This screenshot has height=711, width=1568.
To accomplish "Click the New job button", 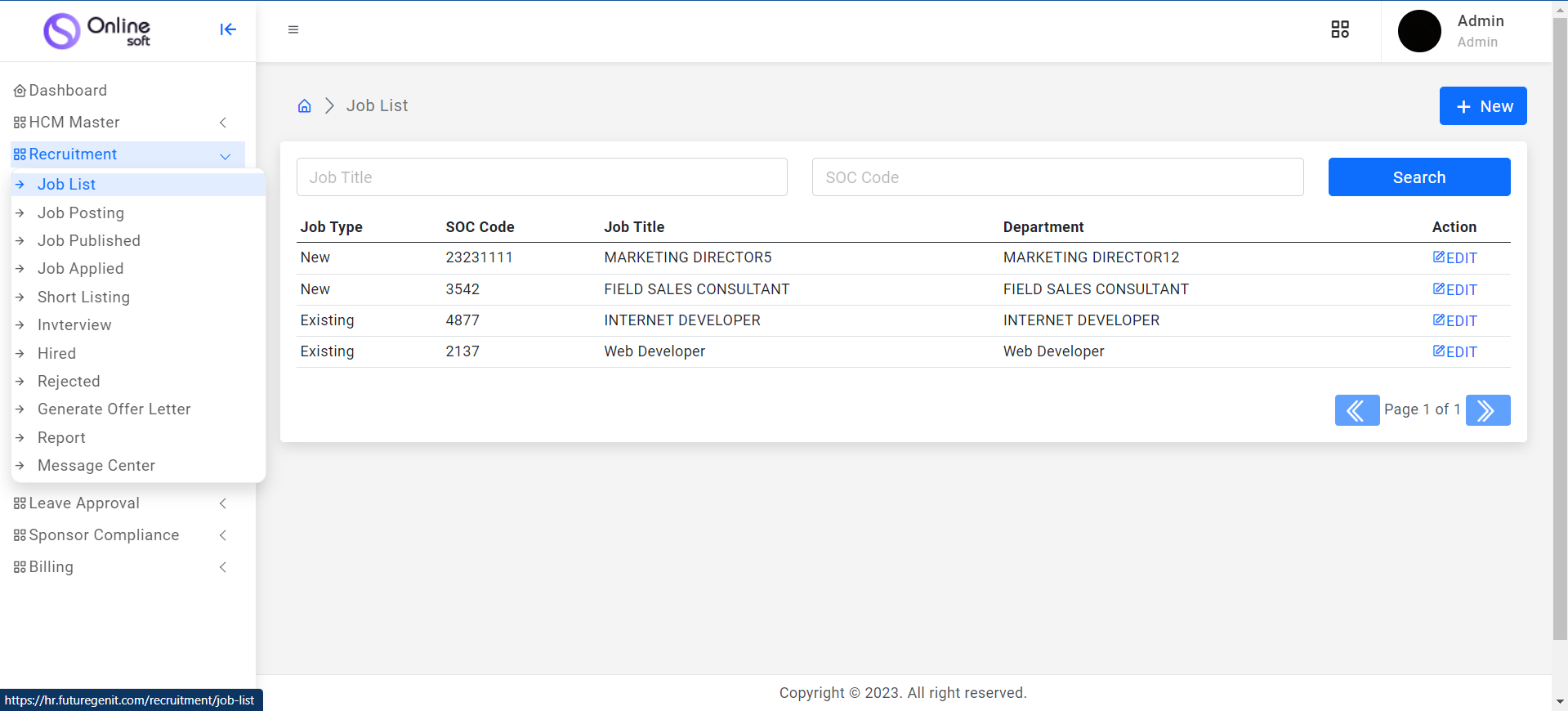I will 1482,106.
